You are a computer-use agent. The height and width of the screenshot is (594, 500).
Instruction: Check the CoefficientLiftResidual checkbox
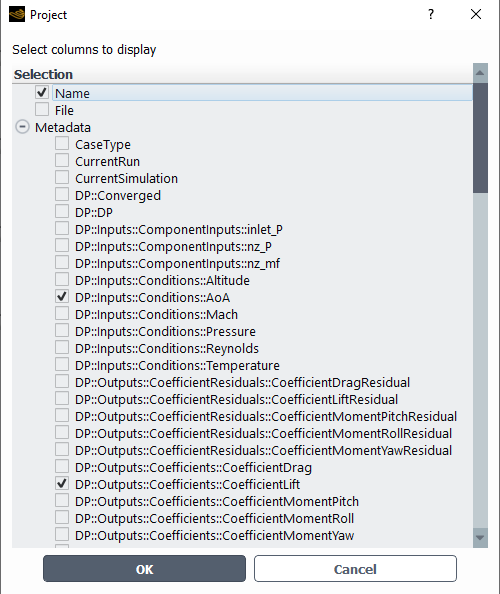pyautogui.click(x=62, y=399)
